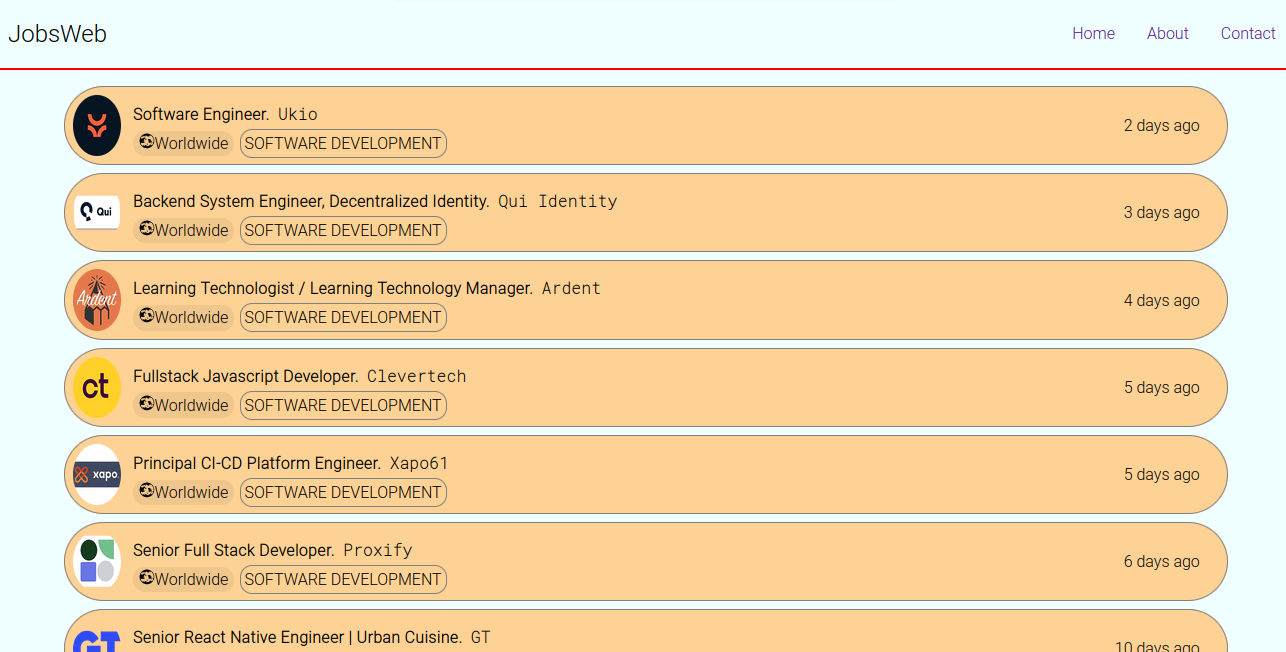1286x652 pixels.
Task: Click the Proxify company logo
Action: (x=97, y=561)
